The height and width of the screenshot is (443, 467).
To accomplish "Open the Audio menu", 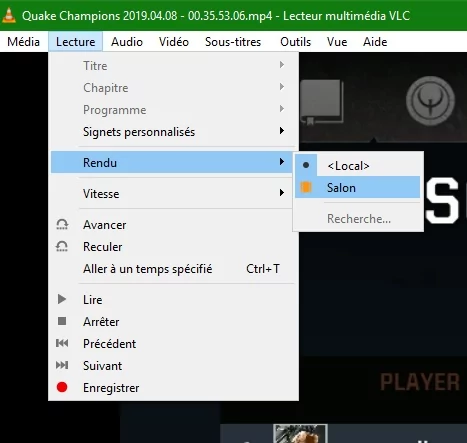I will [127, 42].
